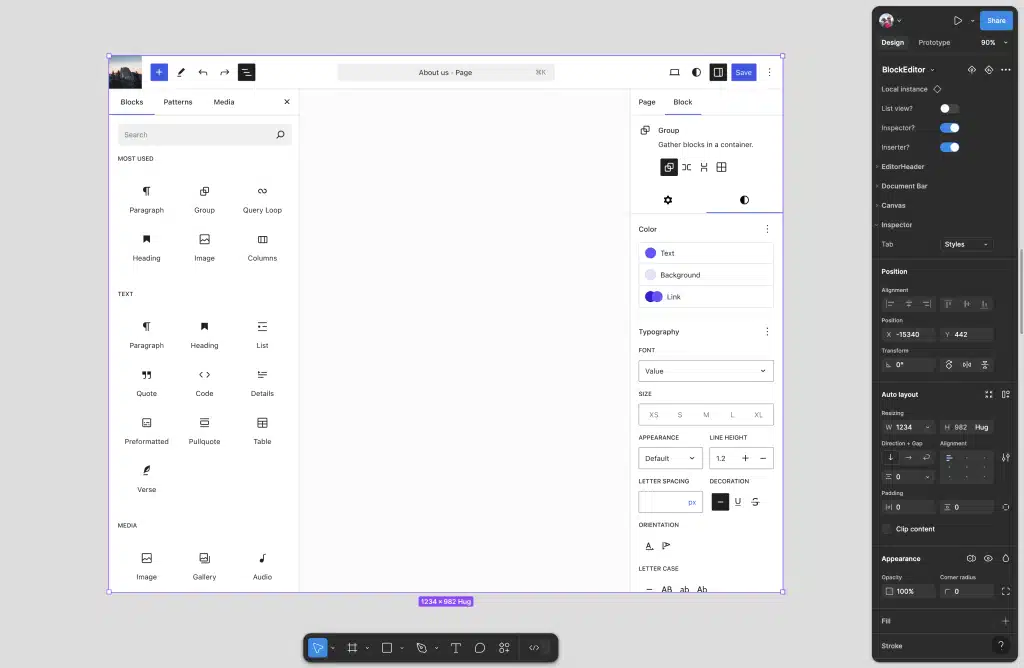Insert Pullquote block

(x=204, y=432)
